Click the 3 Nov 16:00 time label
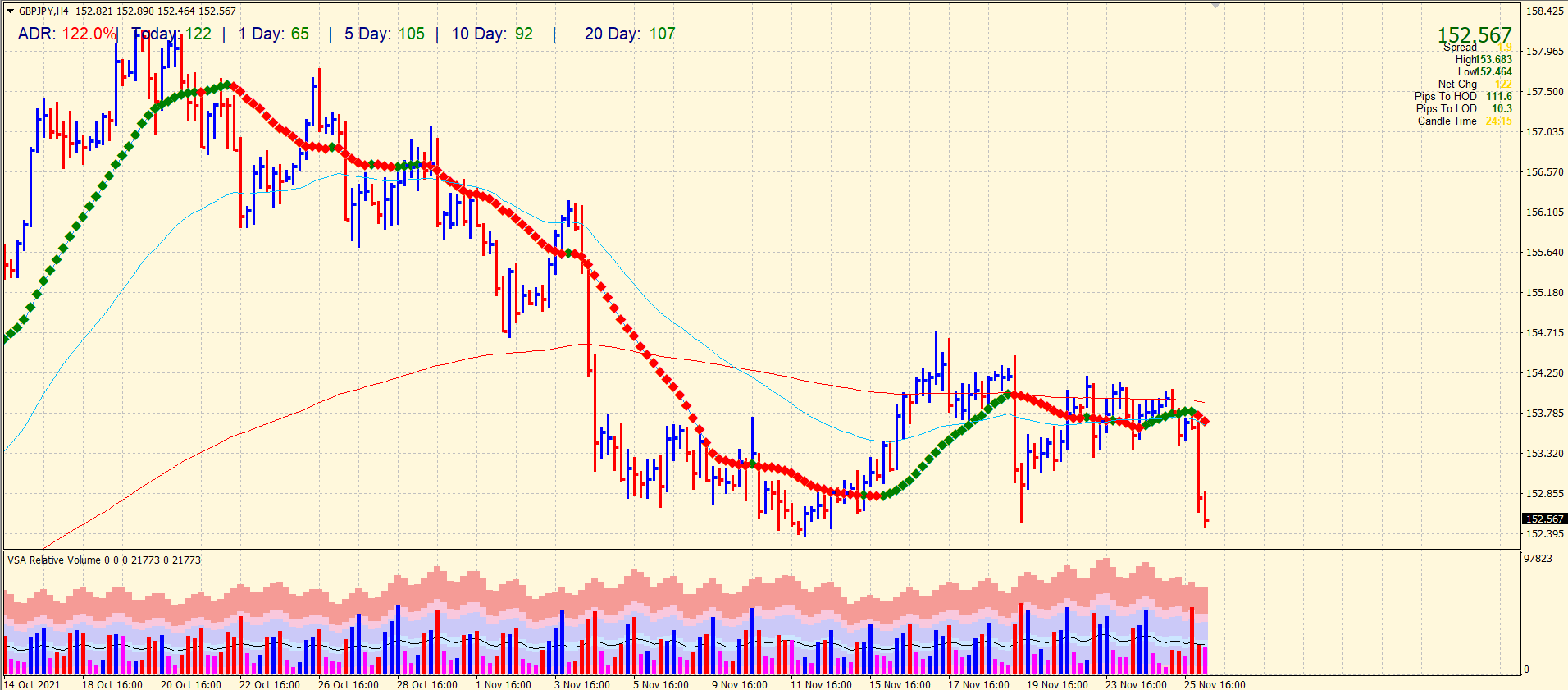 pos(582,685)
